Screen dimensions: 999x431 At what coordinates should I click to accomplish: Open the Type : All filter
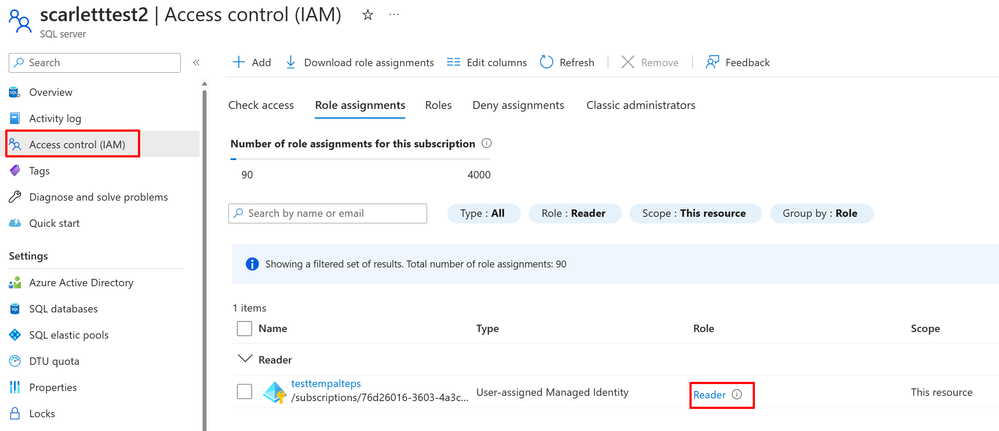(x=484, y=214)
